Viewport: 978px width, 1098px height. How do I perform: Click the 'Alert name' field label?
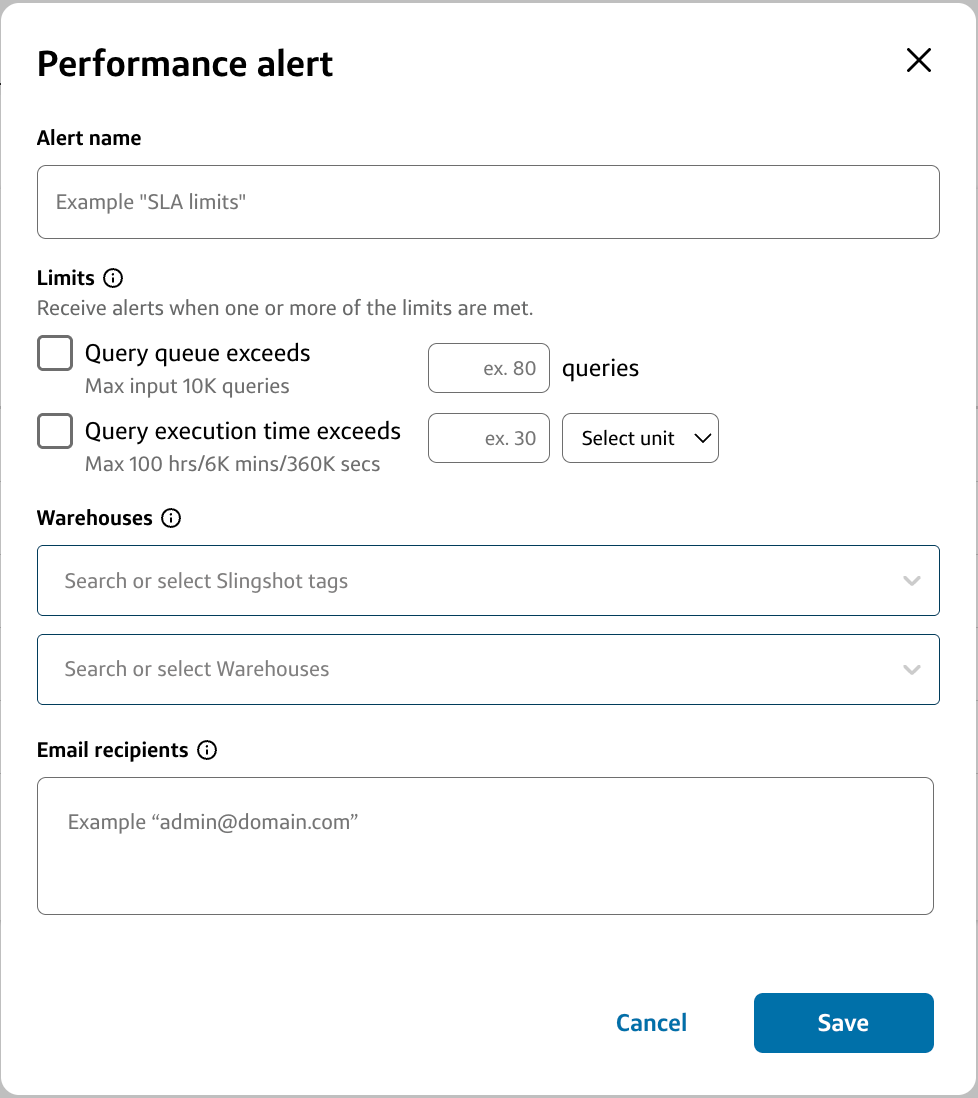coord(89,138)
